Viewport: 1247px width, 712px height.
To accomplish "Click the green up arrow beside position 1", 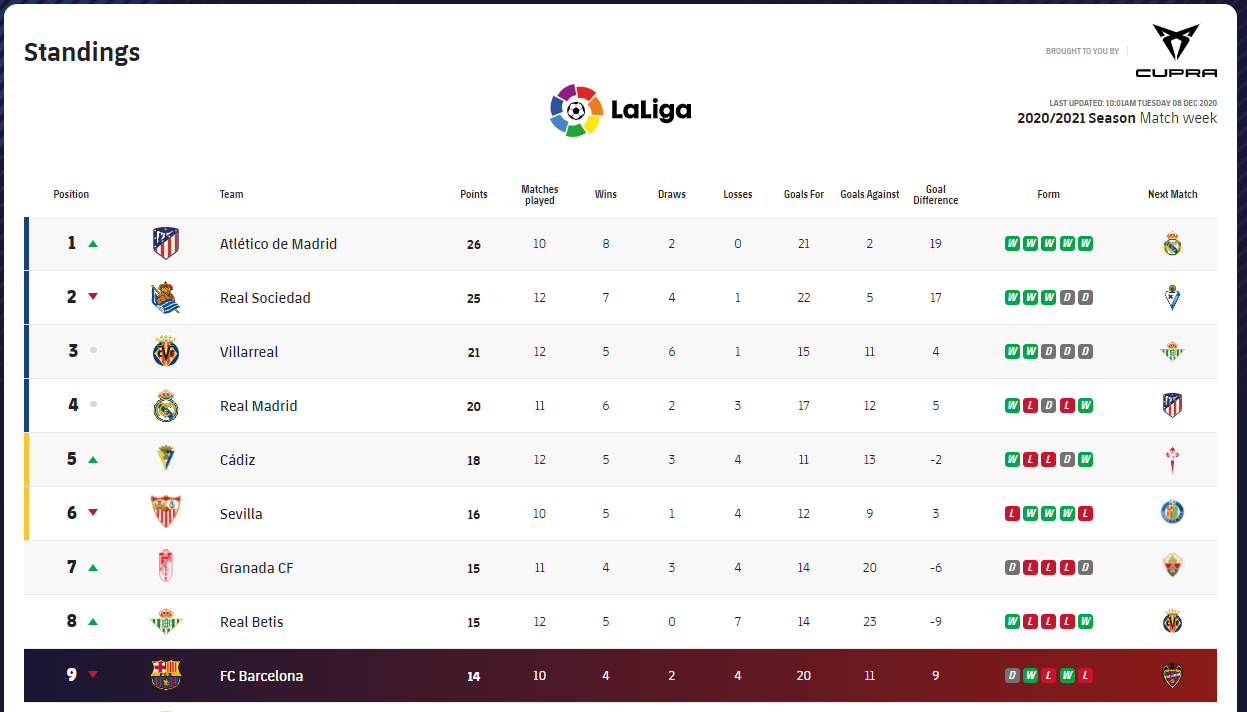I will point(93,244).
